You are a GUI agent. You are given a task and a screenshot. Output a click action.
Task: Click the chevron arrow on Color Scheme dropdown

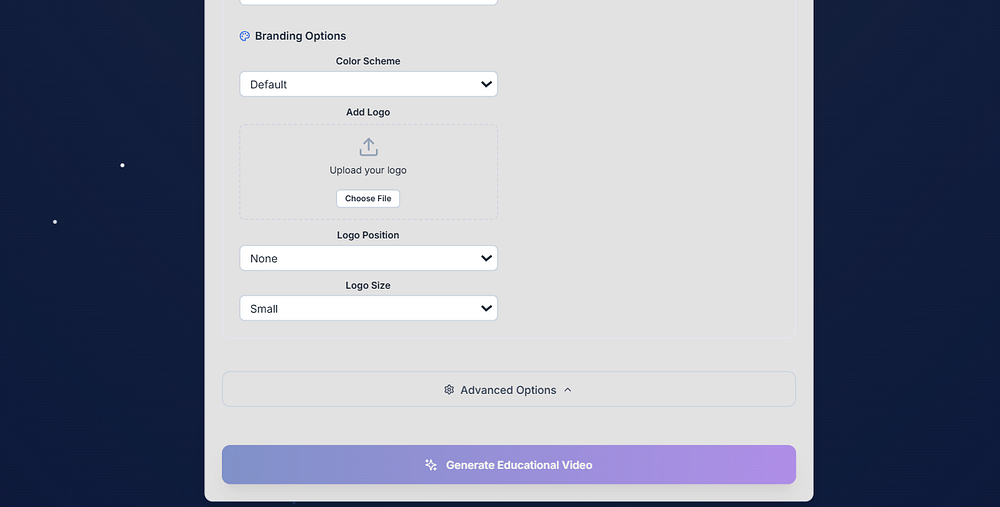coord(487,84)
